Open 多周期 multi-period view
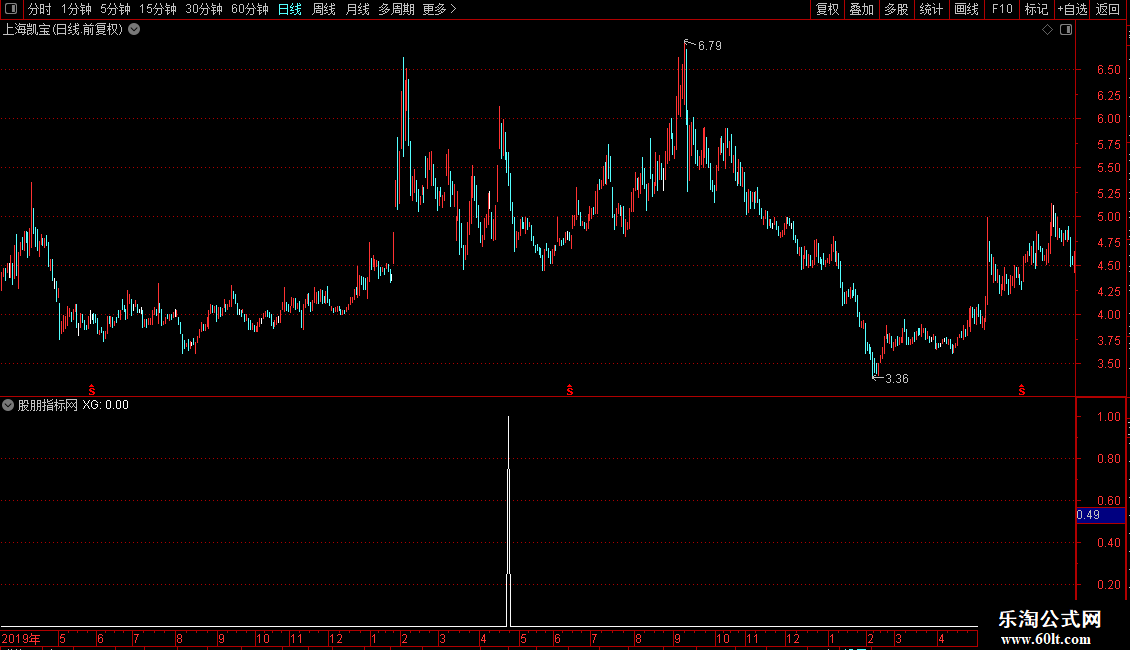The width and height of the screenshot is (1130, 650). [396, 9]
